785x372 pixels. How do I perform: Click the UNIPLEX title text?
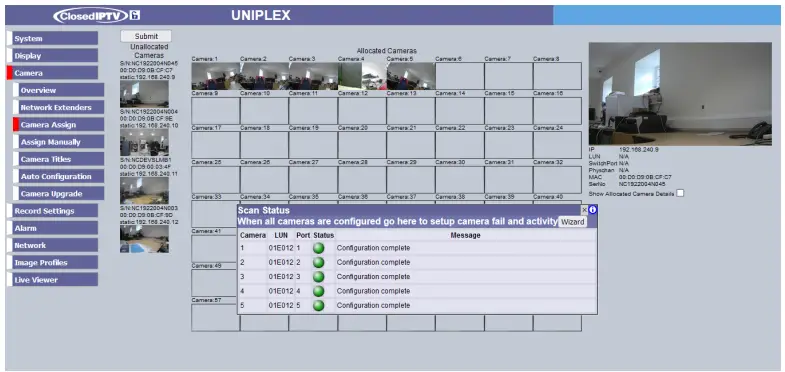coord(261,16)
